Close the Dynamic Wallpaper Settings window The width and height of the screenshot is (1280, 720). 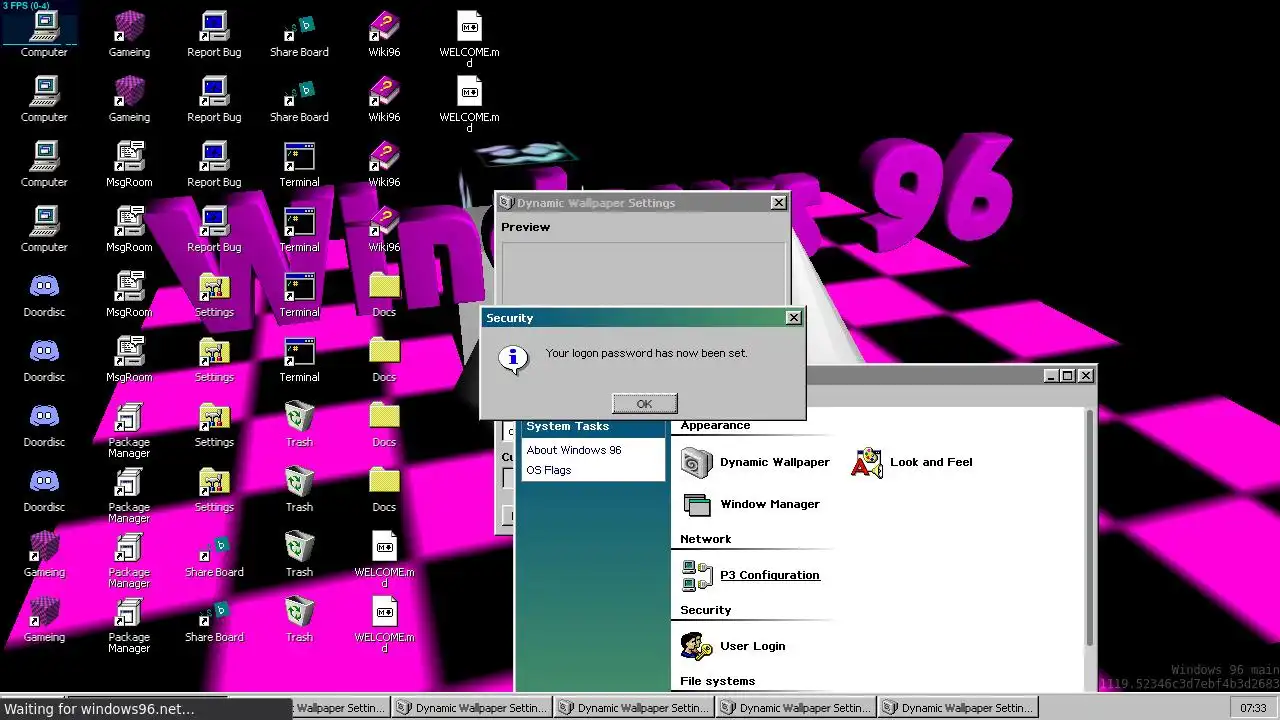tap(778, 203)
